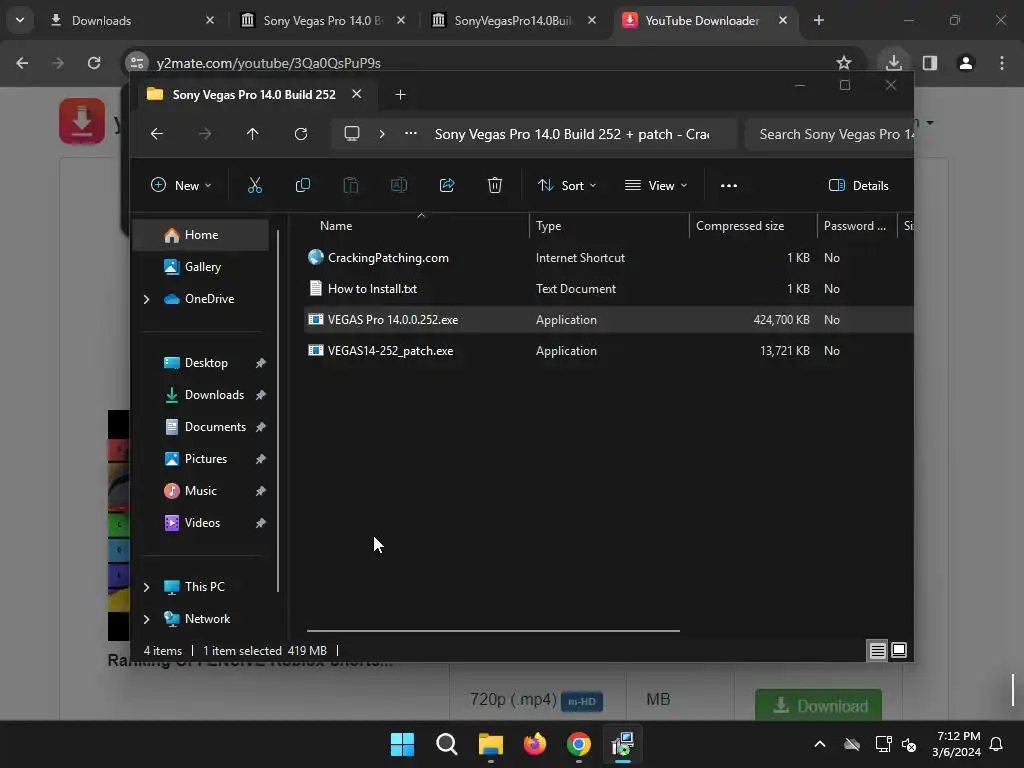The height and width of the screenshot is (768, 1024).
Task: Bookmark this page star icon in Chrome
Action: pyautogui.click(x=844, y=63)
